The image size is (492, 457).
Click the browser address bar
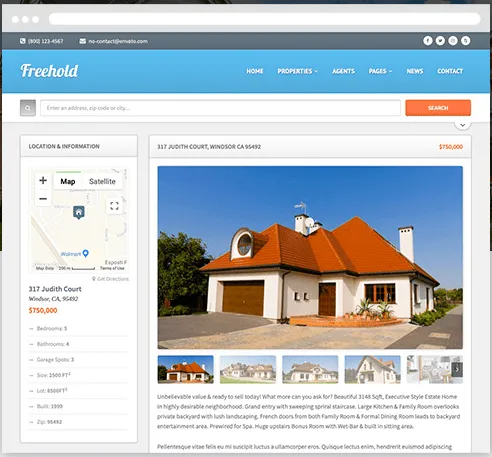coord(265,19)
